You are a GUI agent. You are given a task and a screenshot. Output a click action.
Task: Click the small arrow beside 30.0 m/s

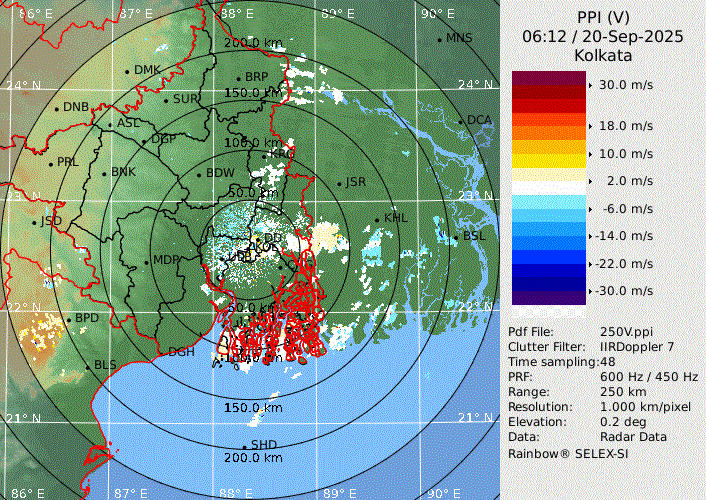(x=590, y=85)
